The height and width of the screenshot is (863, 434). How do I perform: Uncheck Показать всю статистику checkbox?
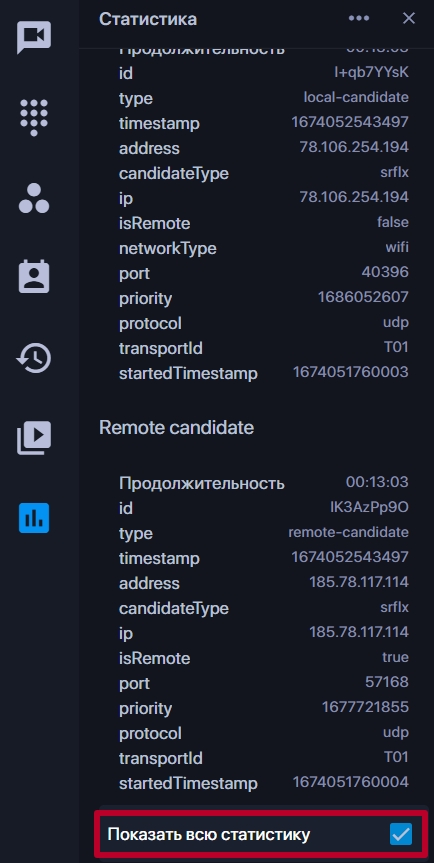[401, 834]
